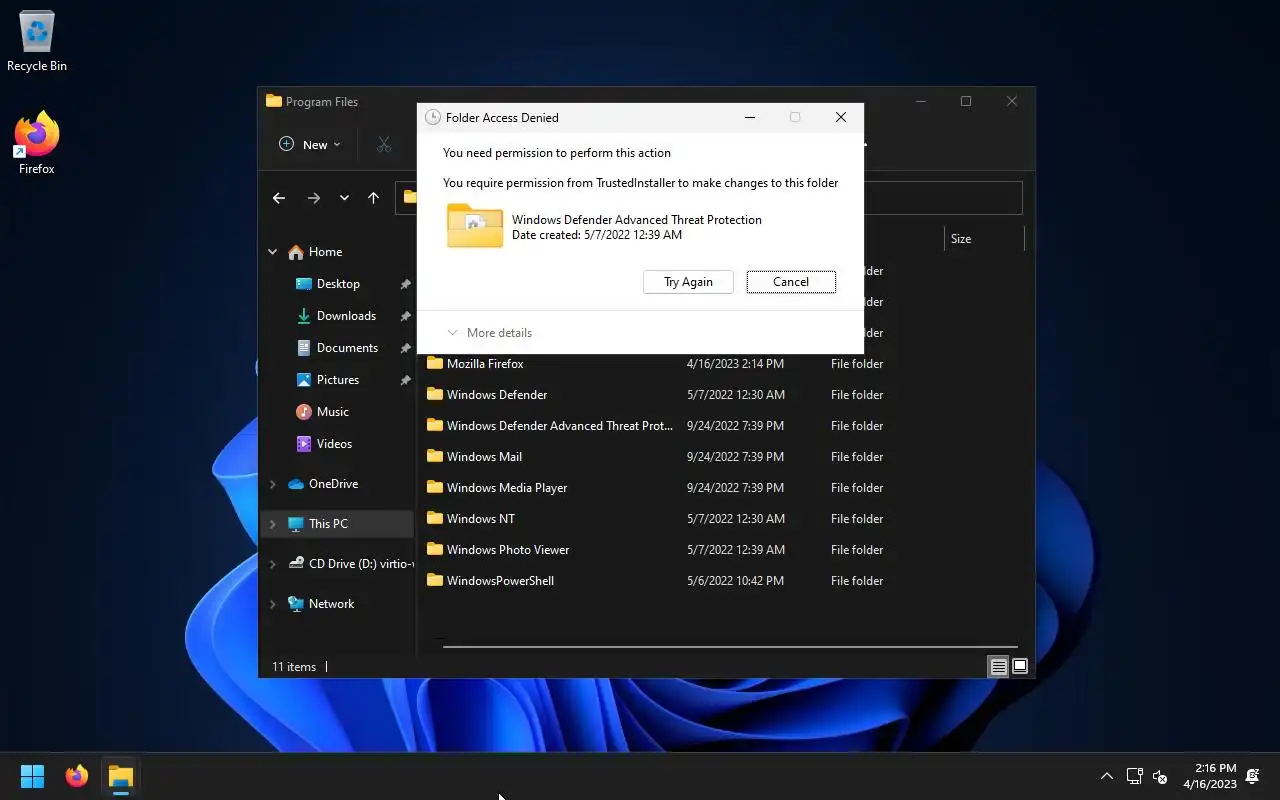This screenshot has width=1280, height=800.
Task: Open Documents in the sidebar
Action: 347,348
